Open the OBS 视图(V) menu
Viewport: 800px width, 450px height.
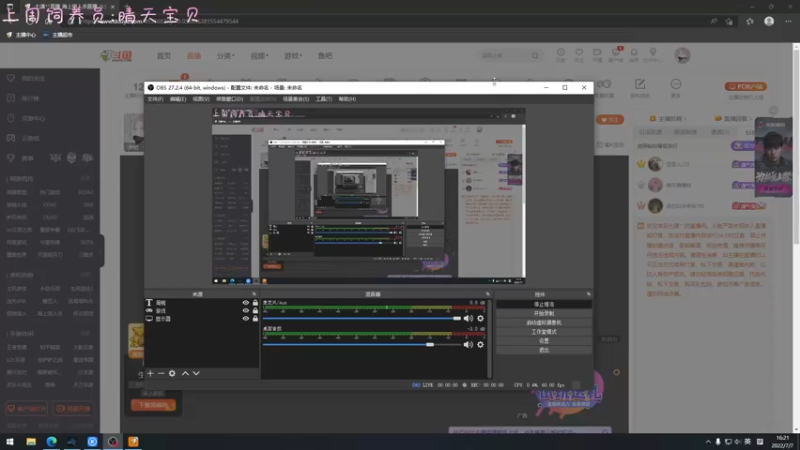[x=201, y=99]
